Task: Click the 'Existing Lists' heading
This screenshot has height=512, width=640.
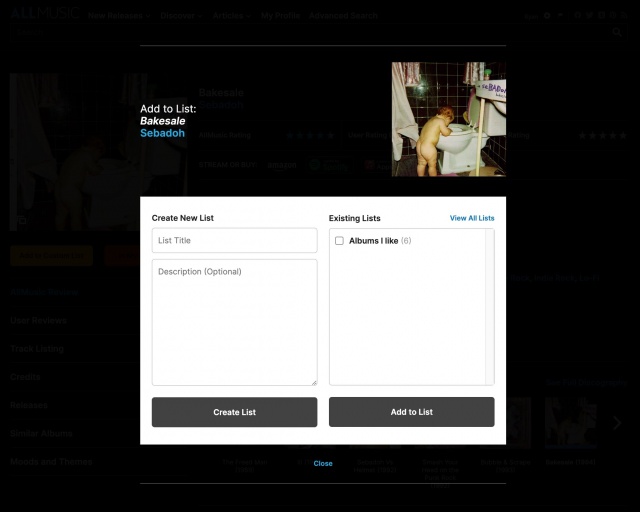Action: [x=354, y=218]
